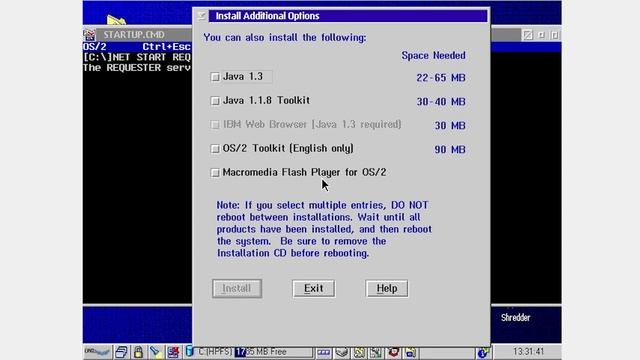The width and height of the screenshot is (640, 360).
Task: Click the blue info globe icon near clock
Action: click(x=483, y=352)
